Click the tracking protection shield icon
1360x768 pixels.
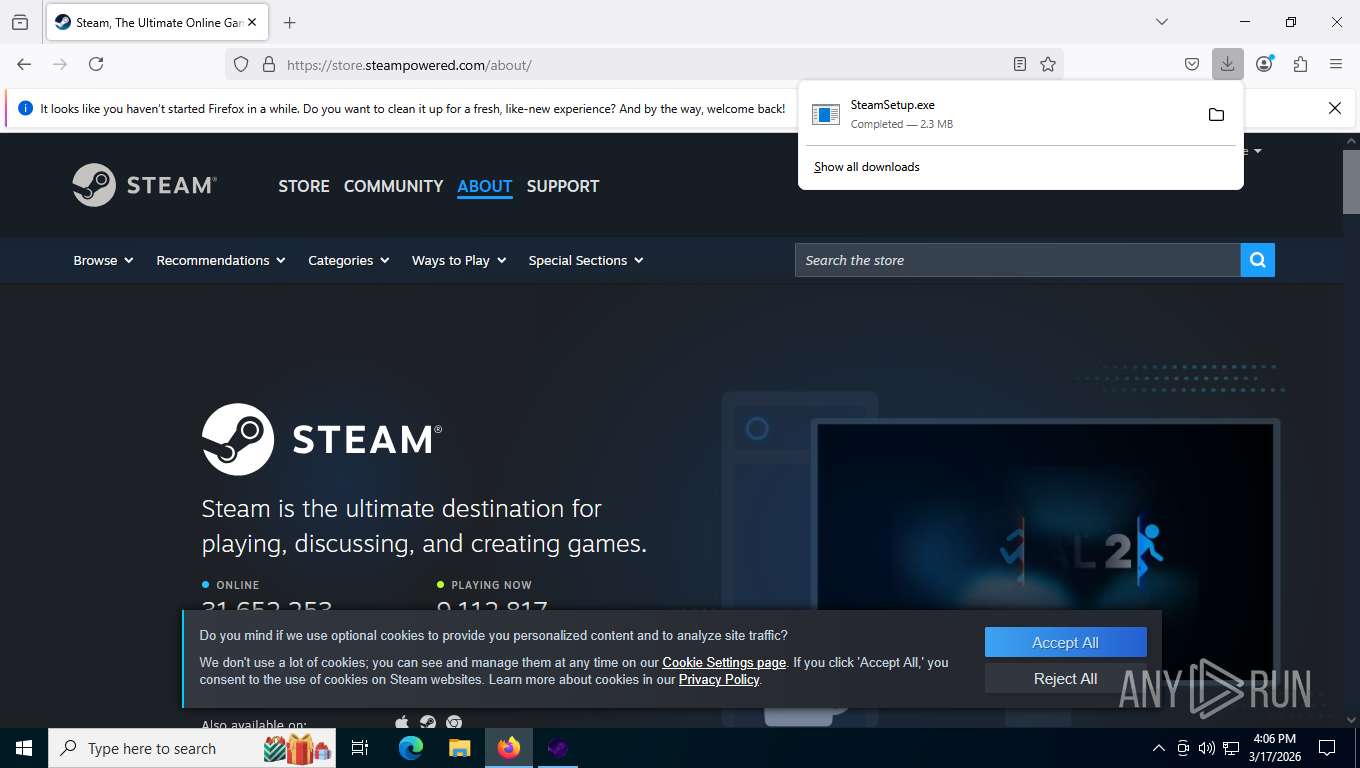pos(241,64)
